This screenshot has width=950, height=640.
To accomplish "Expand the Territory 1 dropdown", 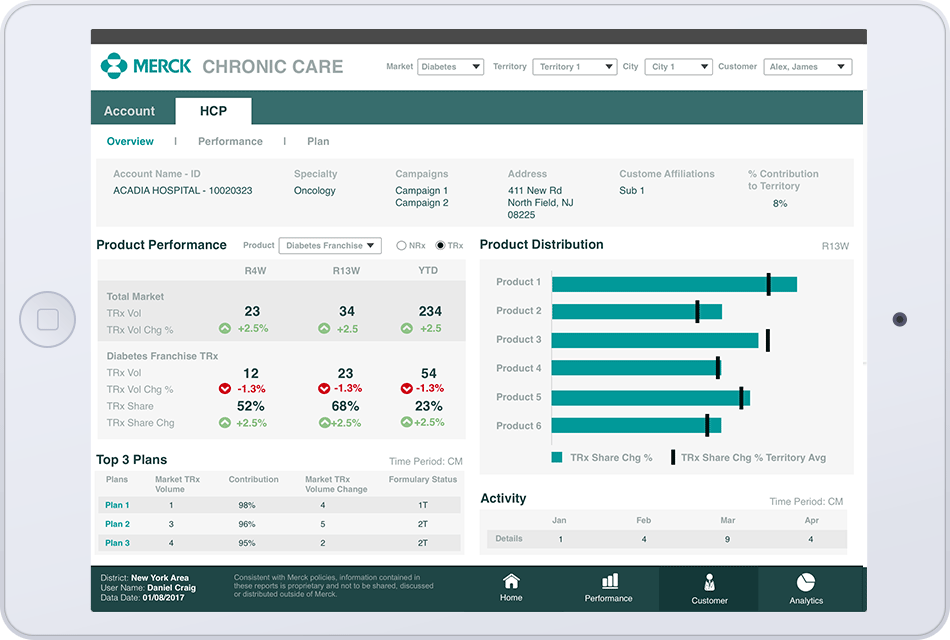I will (x=576, y=66).
